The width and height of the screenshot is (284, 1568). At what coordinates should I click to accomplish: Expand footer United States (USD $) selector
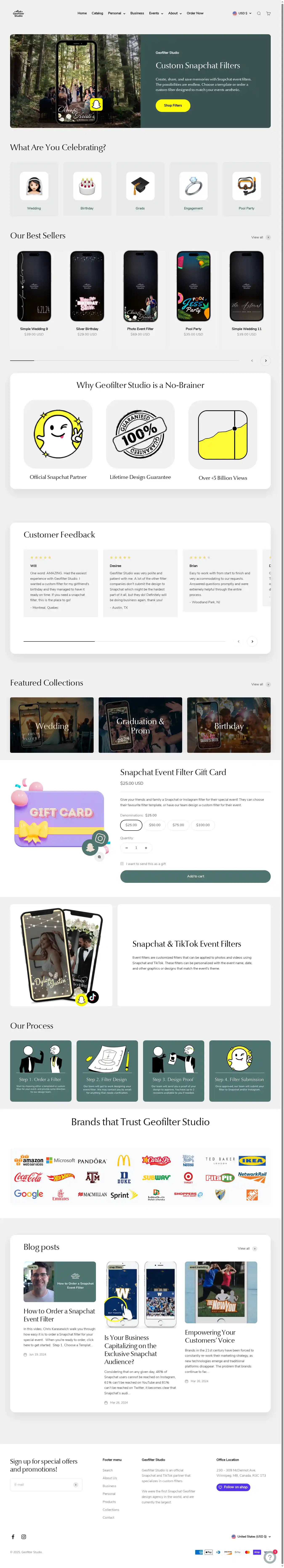(x=251, y=1536)
